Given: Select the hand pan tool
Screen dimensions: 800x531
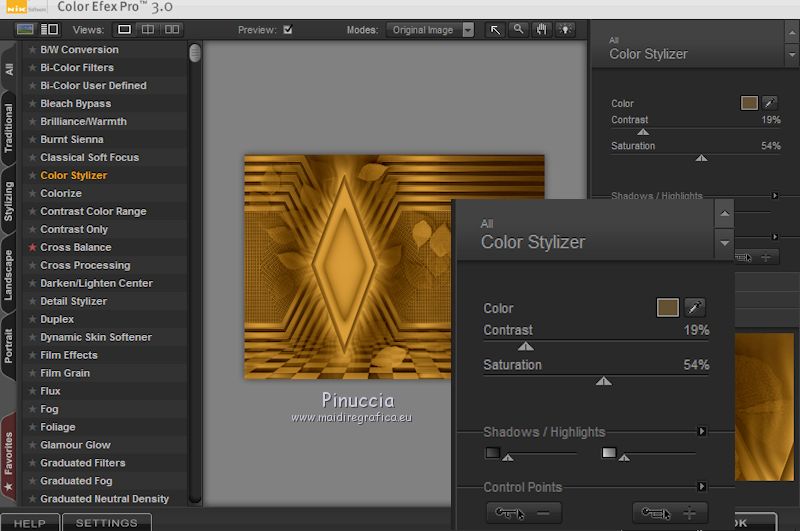Looking at the screenshot, I should point(542,30).
